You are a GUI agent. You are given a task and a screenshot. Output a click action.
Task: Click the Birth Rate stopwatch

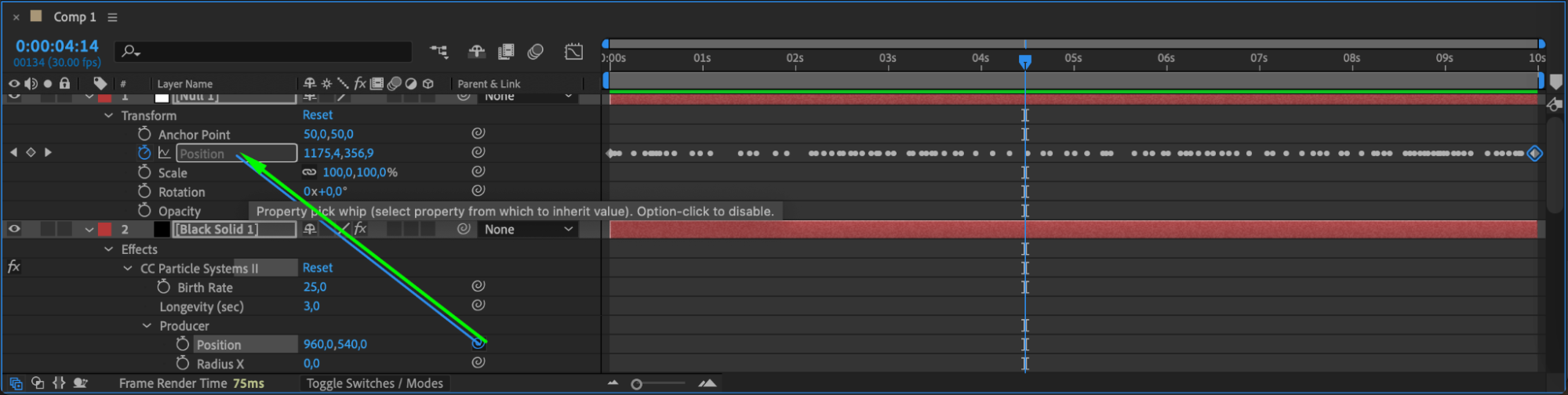pos(164,287)
